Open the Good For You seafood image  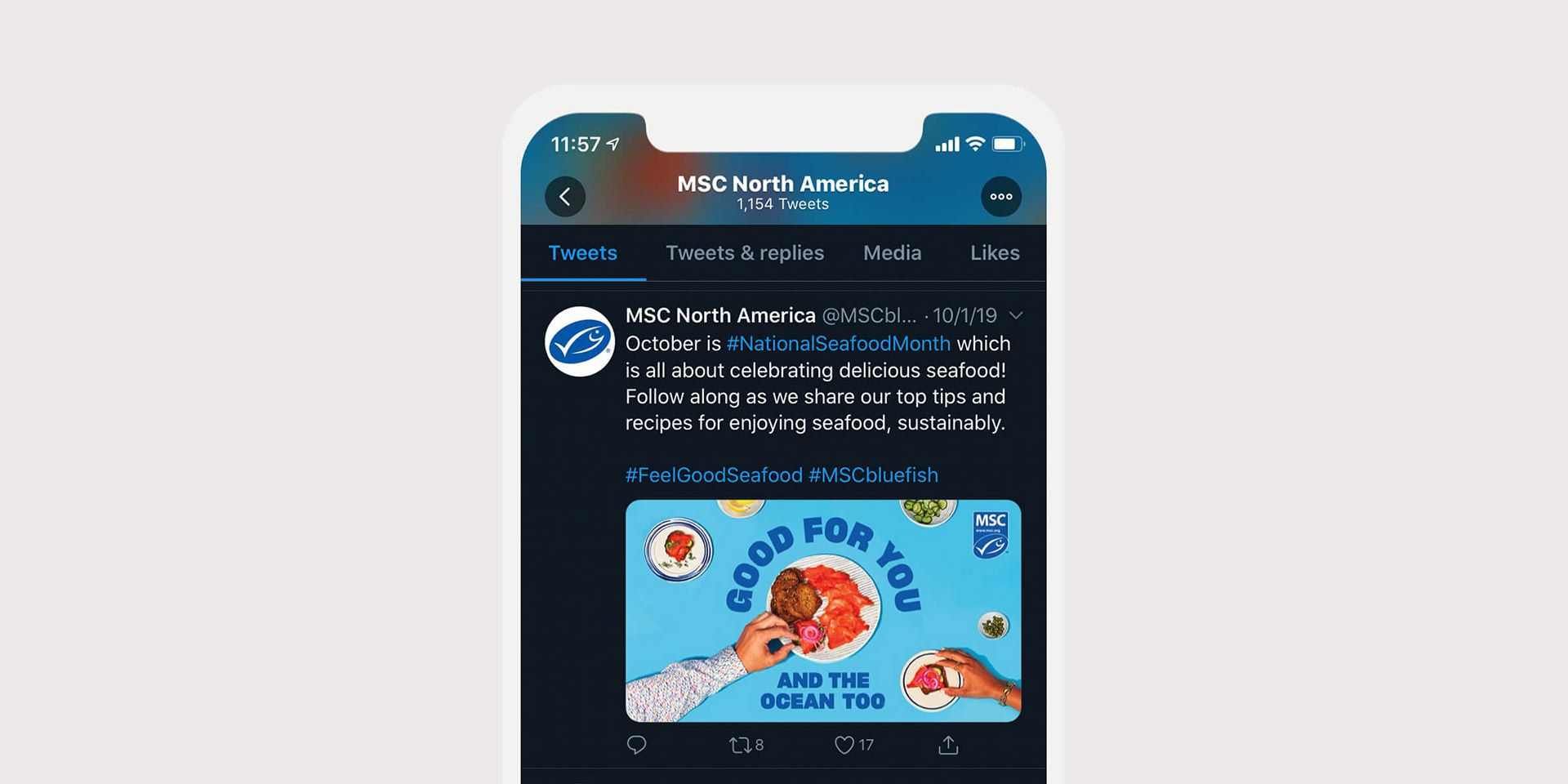coord(823,611)
